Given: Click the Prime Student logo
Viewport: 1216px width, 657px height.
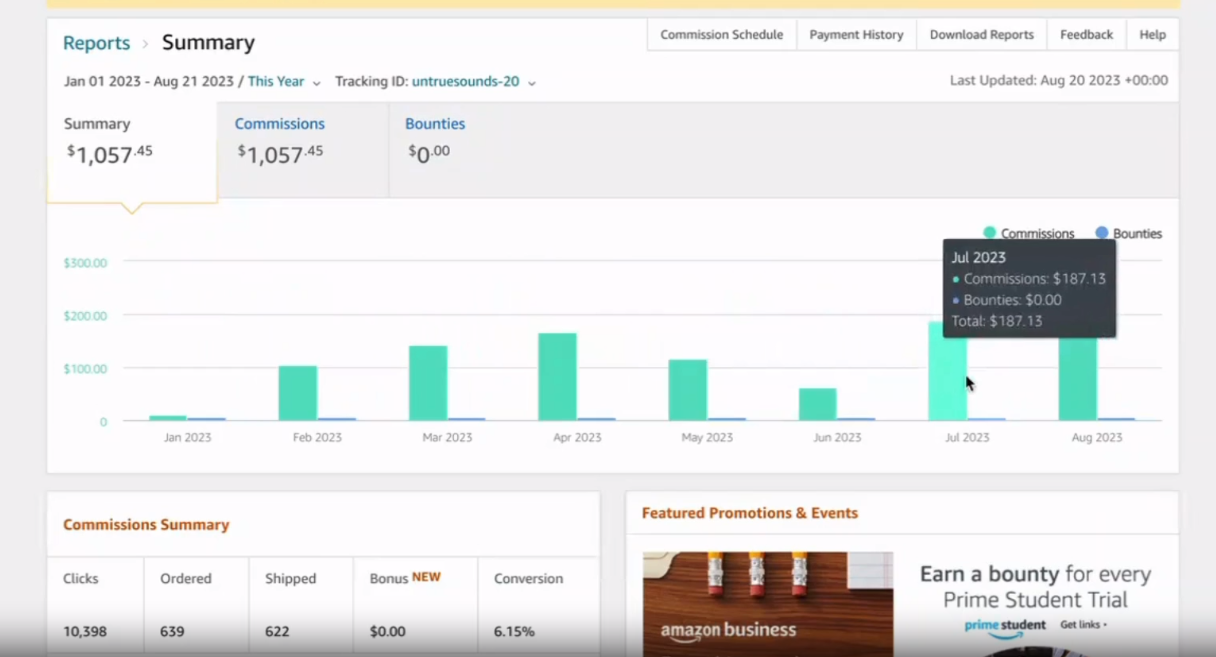Looking at the screenshot, I should click(1005, 626).
